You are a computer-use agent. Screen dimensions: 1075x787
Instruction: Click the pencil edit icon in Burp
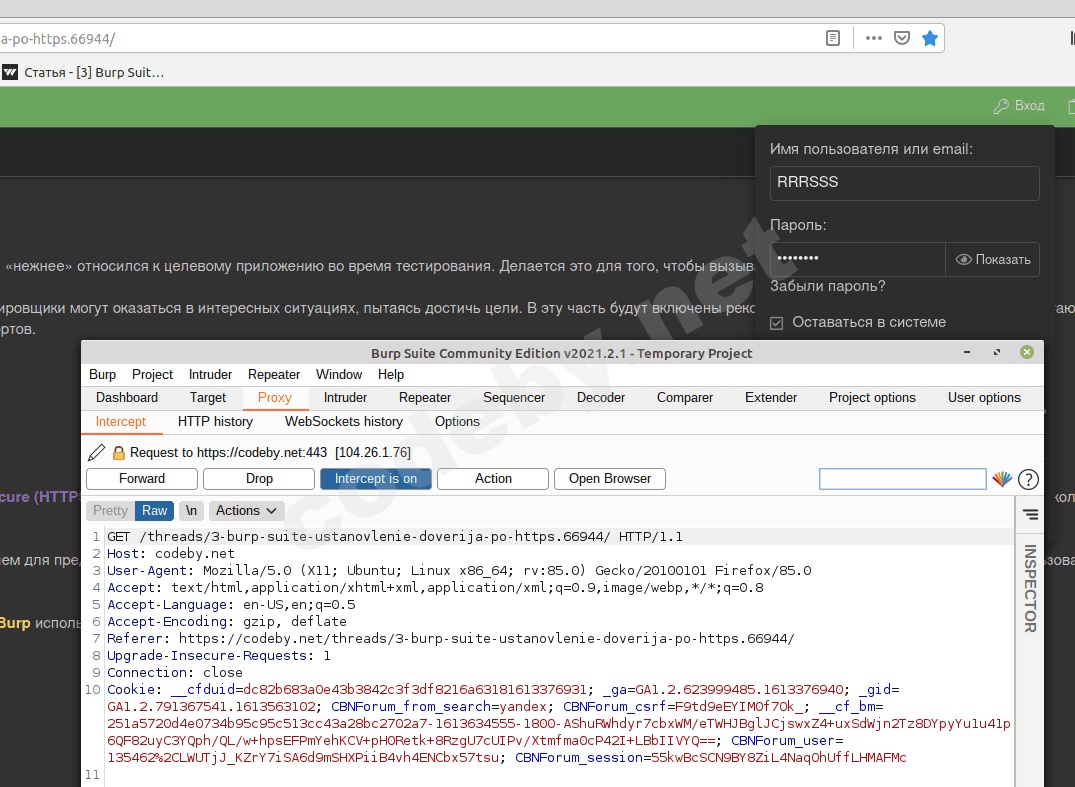[x=97, y=453]
